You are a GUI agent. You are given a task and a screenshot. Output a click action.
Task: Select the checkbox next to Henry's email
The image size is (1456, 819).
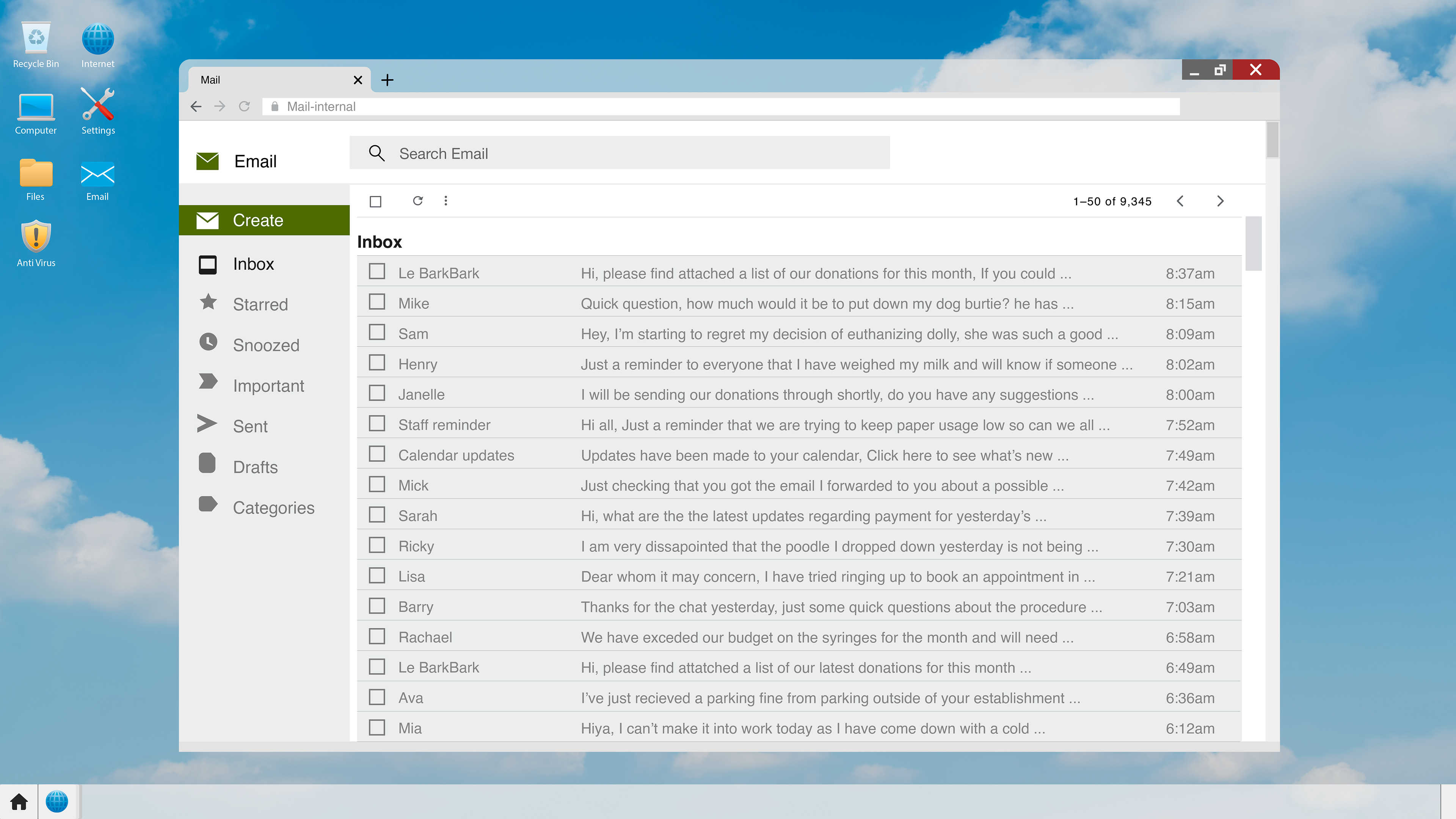click(377, 363)
